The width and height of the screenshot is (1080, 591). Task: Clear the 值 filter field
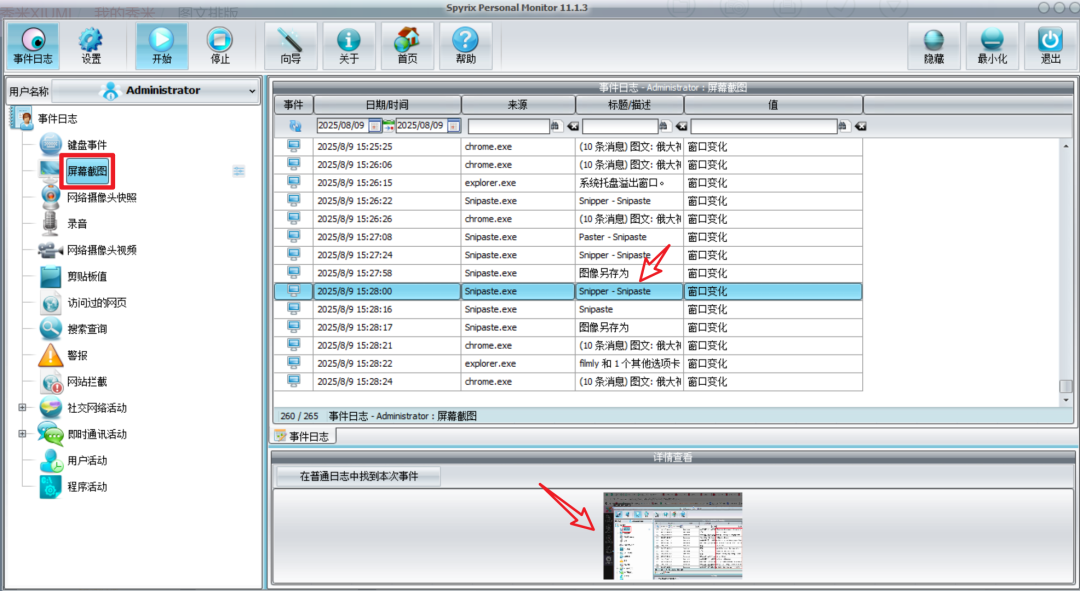point(860,126)
